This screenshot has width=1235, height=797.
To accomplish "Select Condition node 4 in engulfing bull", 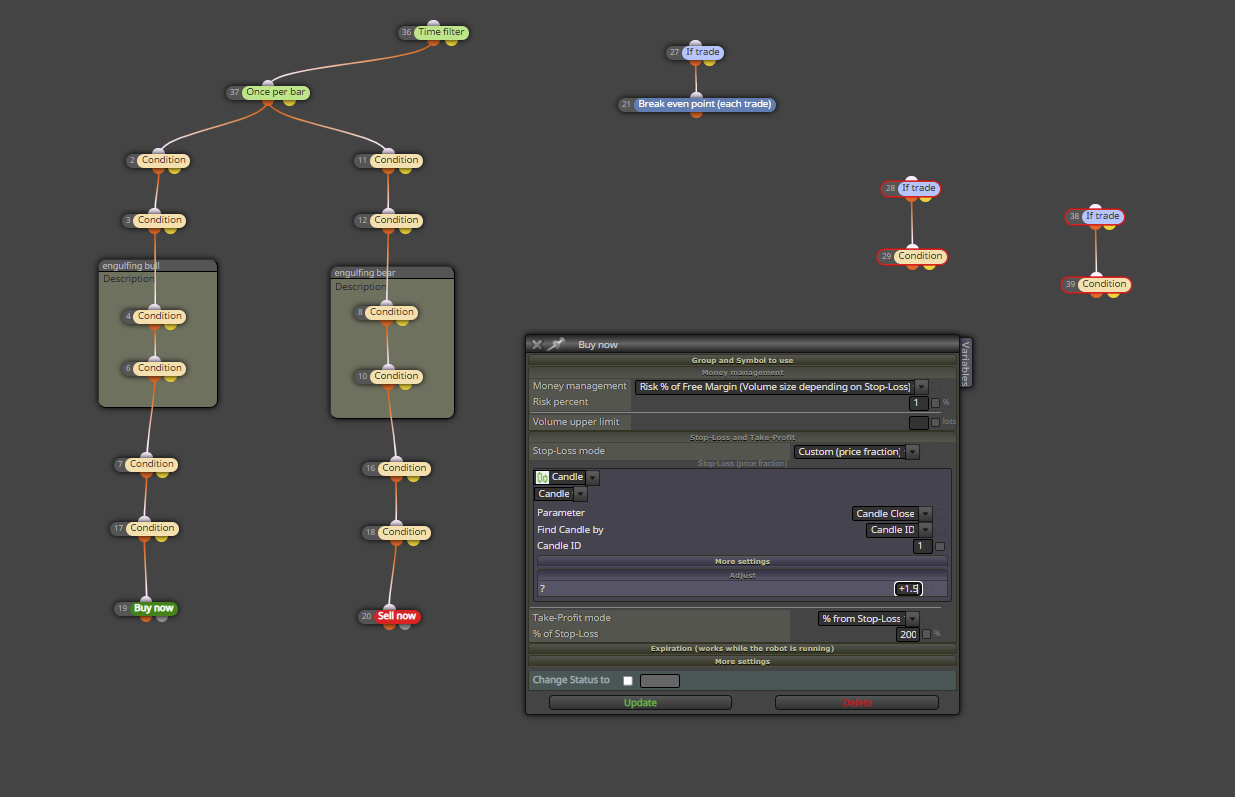I will click(160, 316).
